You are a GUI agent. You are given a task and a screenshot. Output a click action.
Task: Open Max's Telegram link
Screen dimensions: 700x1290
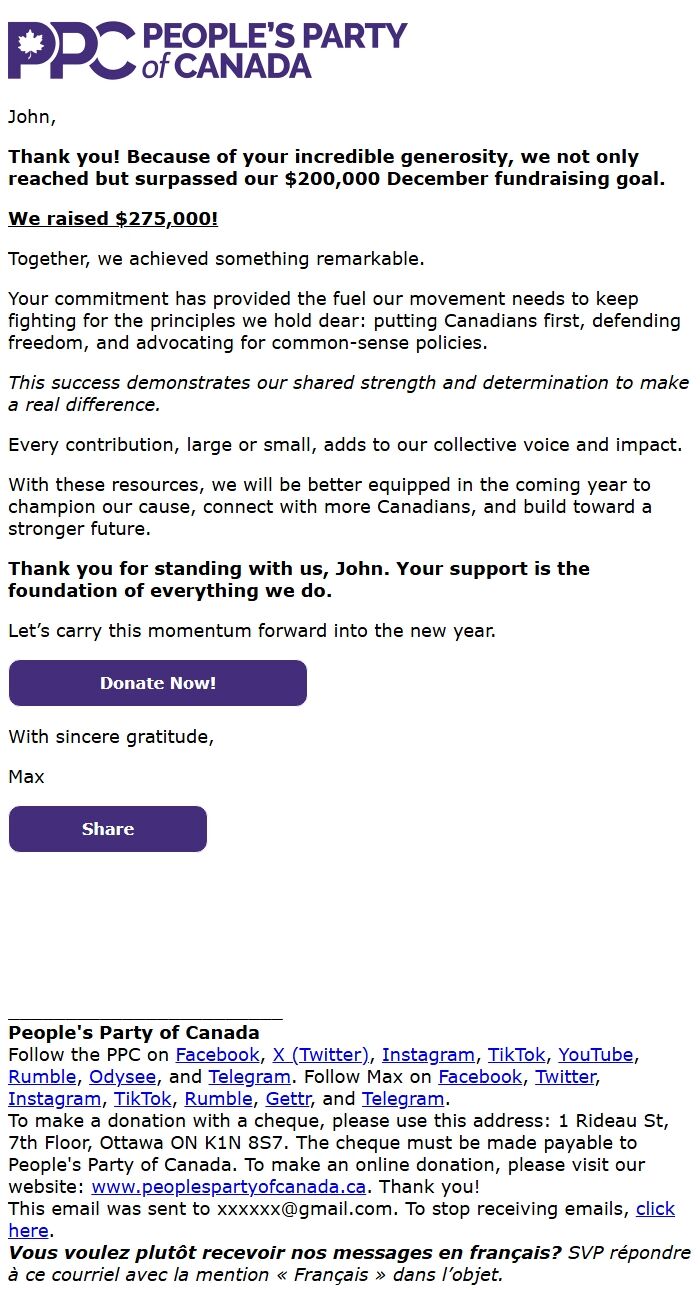pyautogui.click(x=403, y=1098)
